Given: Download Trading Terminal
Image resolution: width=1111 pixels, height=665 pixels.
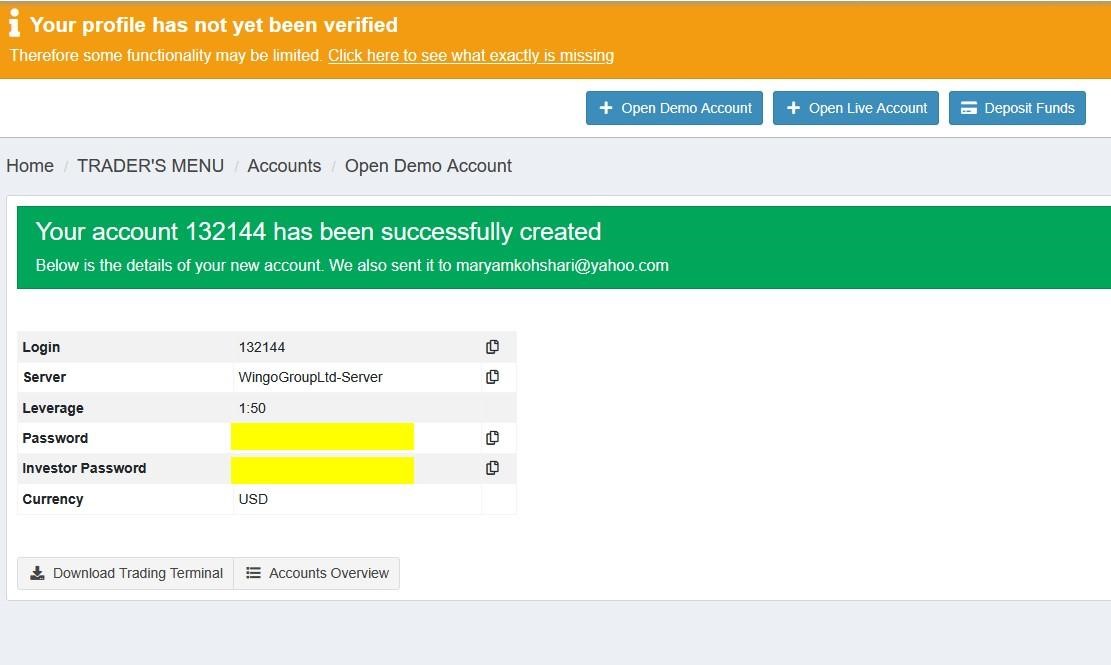Looking at the screenshot, I should (125, 573).
